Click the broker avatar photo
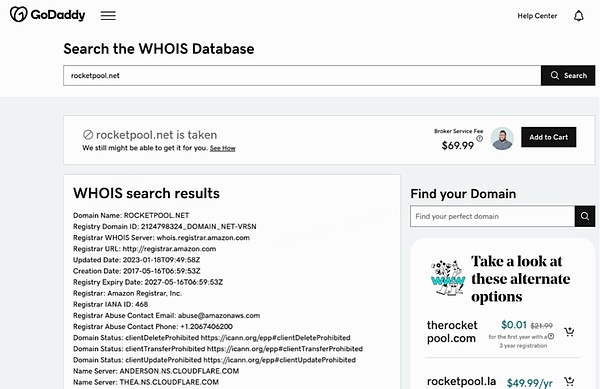 click(502, 138)
